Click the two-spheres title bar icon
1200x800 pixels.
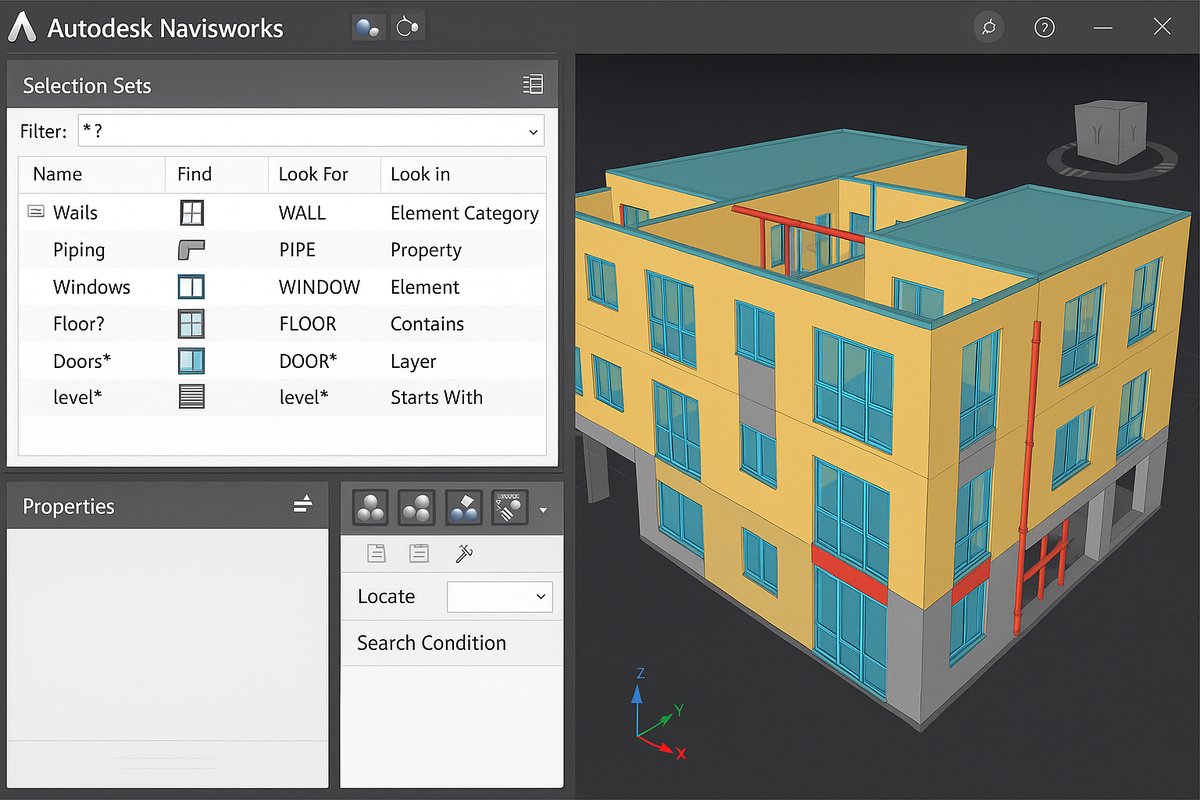pyautogui.click(x=367, y=27)
